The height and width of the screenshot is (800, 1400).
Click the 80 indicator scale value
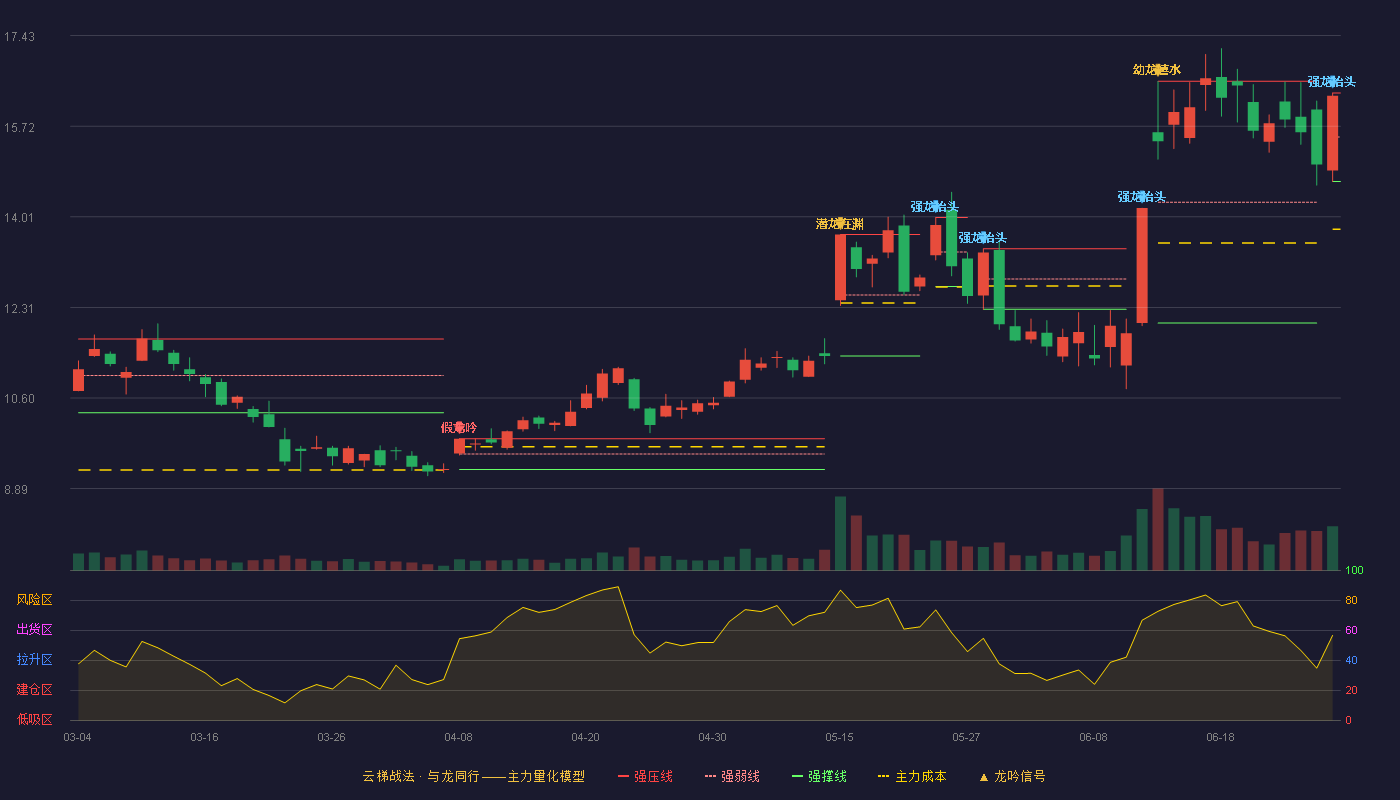tap(1351, 601)
